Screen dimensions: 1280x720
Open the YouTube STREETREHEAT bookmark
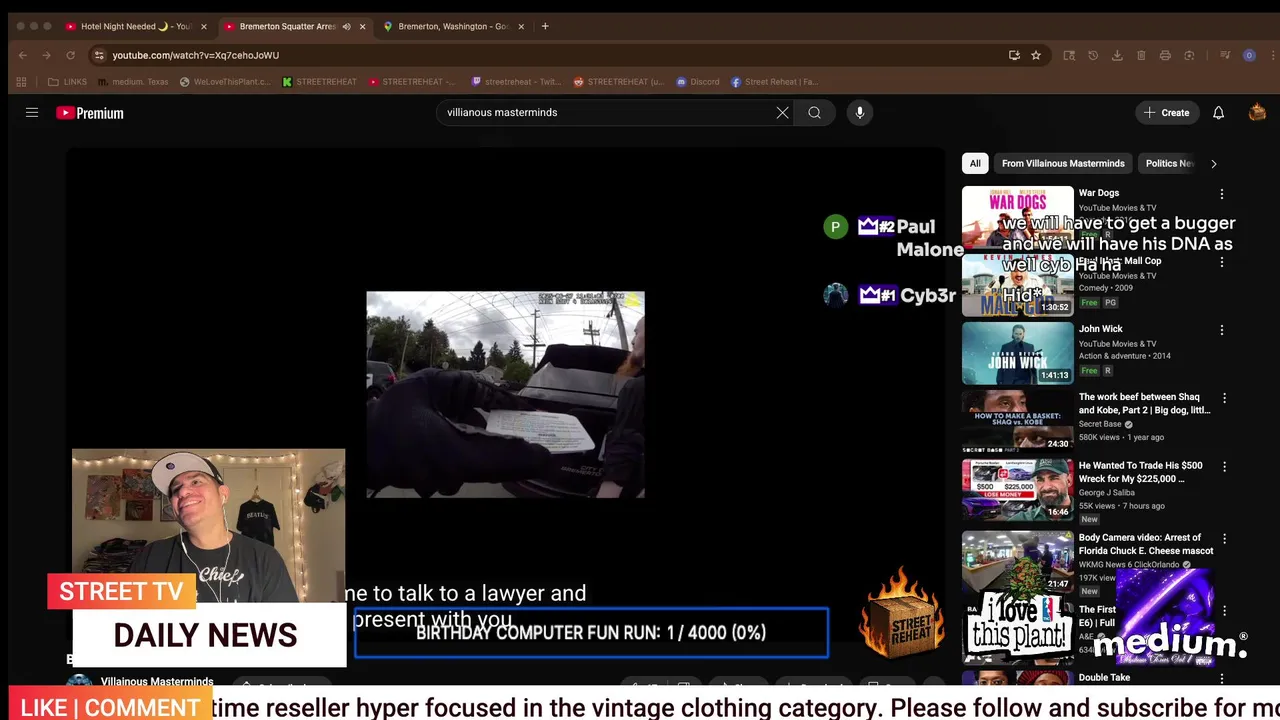[412, 82]
